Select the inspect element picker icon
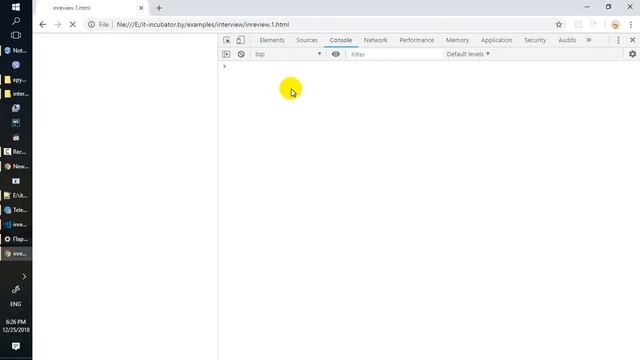 pos(227,40)
